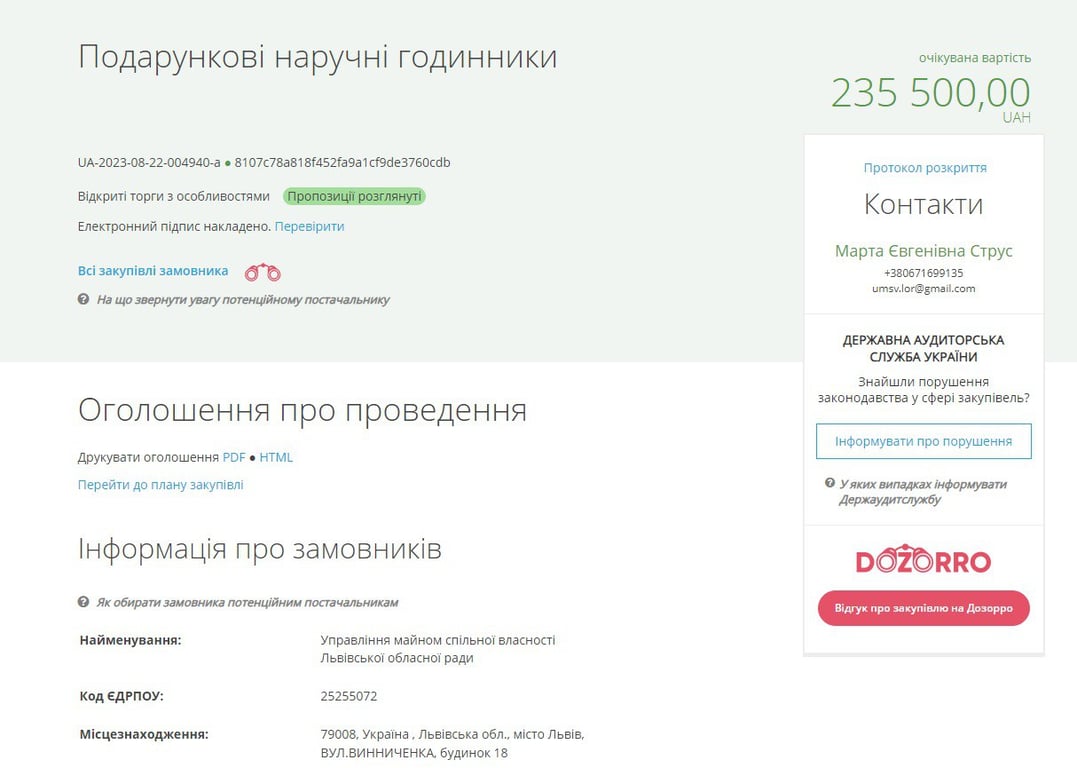Click the expected value "235 500,00 UAH"

930,91
